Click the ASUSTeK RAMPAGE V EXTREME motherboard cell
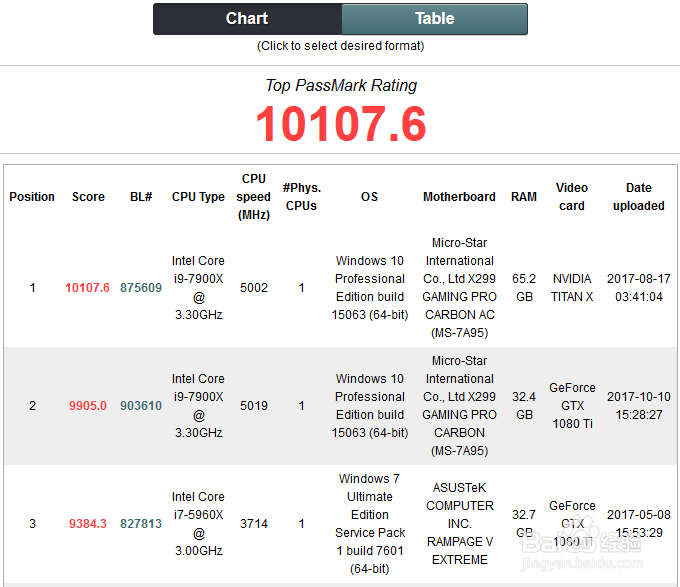680x587 pixels. point(460,524)
